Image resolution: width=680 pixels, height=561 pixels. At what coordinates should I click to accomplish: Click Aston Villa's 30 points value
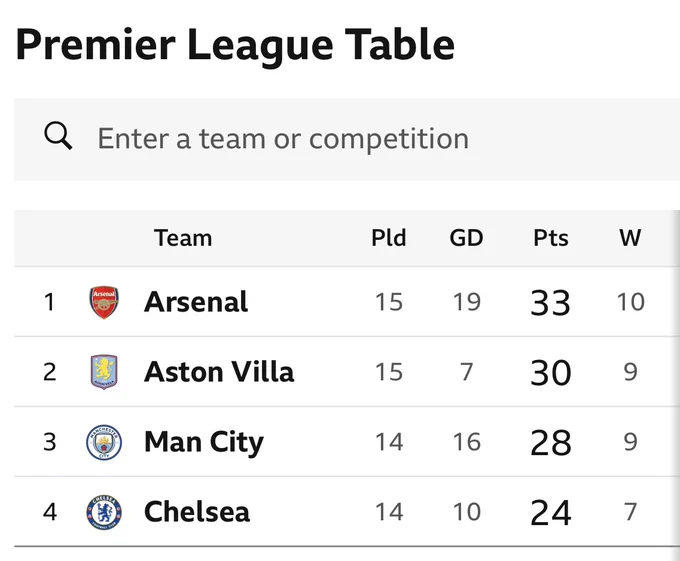551,372
